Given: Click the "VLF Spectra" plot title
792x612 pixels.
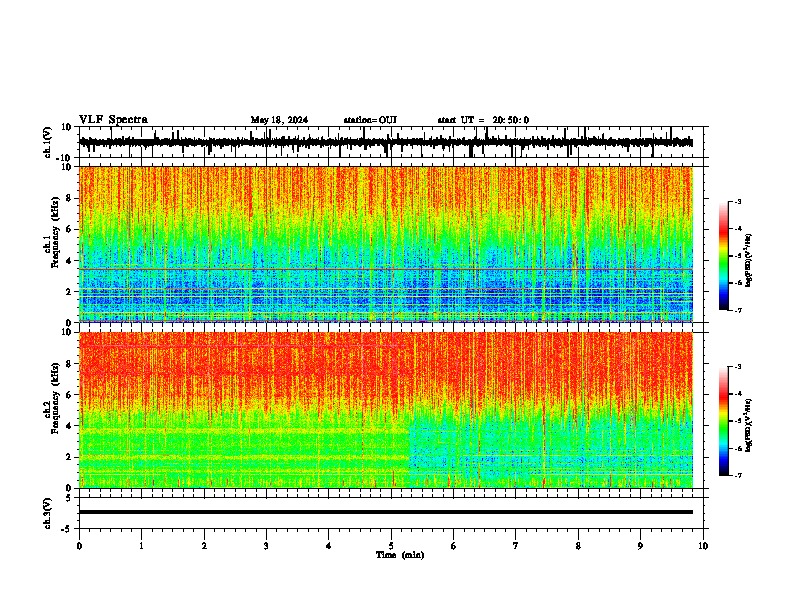Looking at the screenshot, I should (113, 120).
